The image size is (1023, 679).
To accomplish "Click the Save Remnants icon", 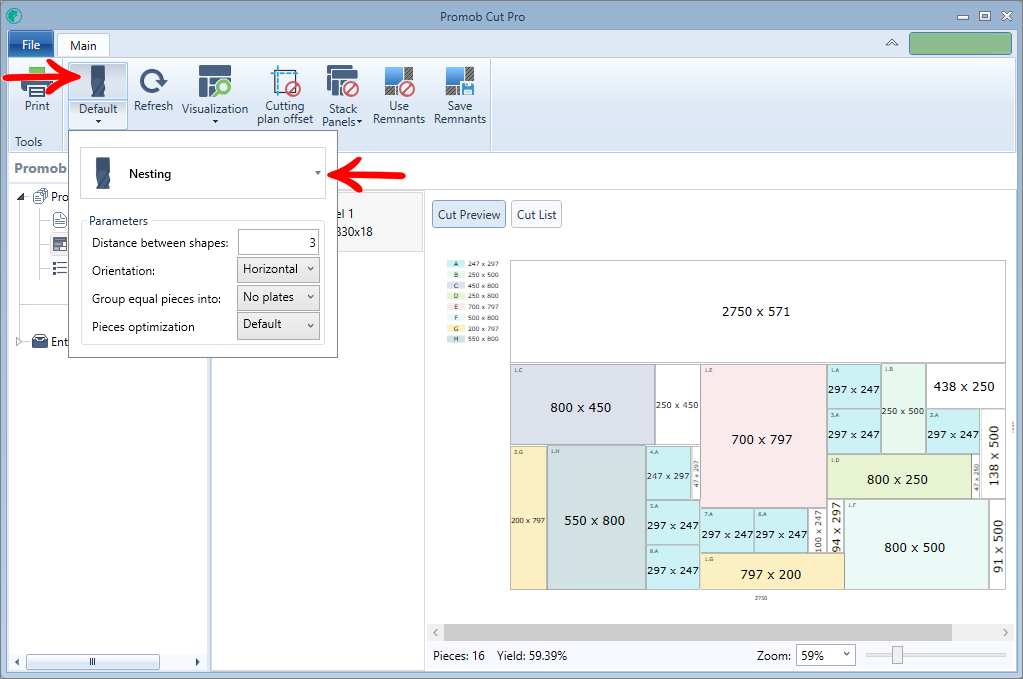I will (460, 82).
